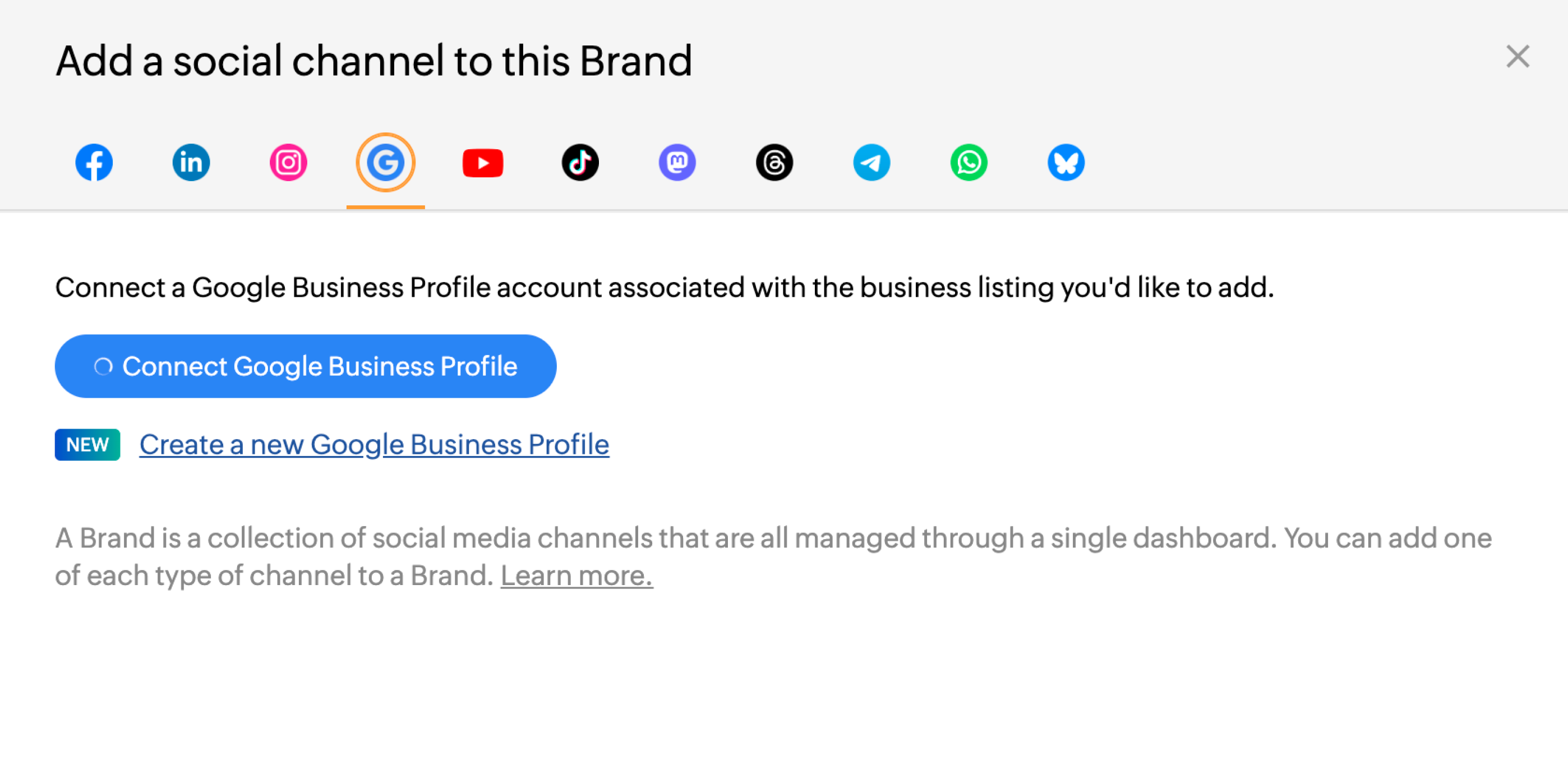Open the Bluesky butterfly channel icon
Screen dimensions: 1568x773
(x=1066, y=163)
